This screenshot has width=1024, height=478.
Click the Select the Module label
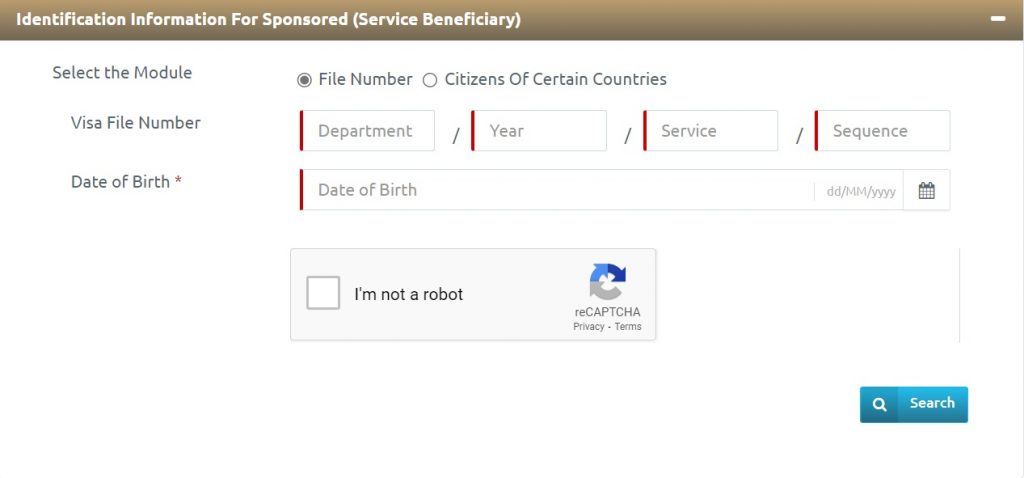[122, 72]
